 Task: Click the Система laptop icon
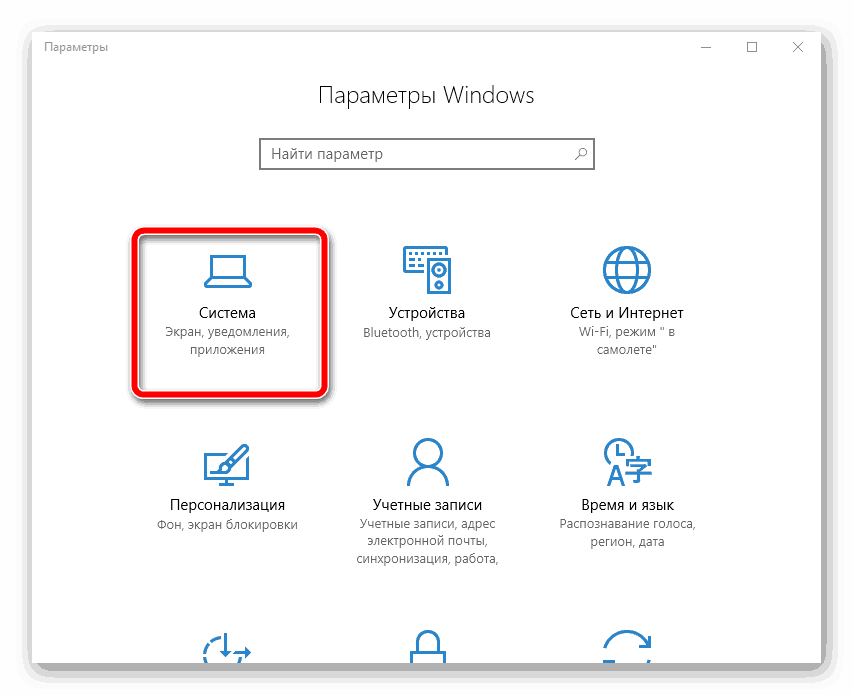227,268
